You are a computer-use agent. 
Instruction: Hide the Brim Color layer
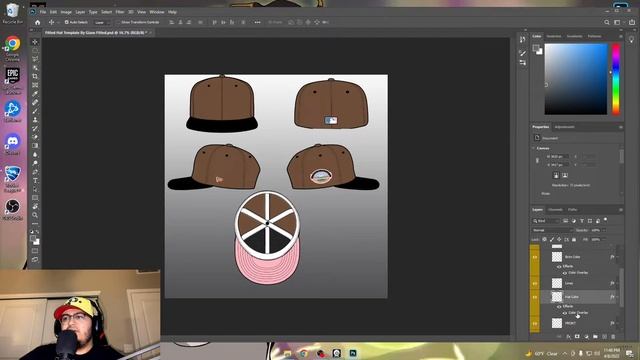[535, 257]
